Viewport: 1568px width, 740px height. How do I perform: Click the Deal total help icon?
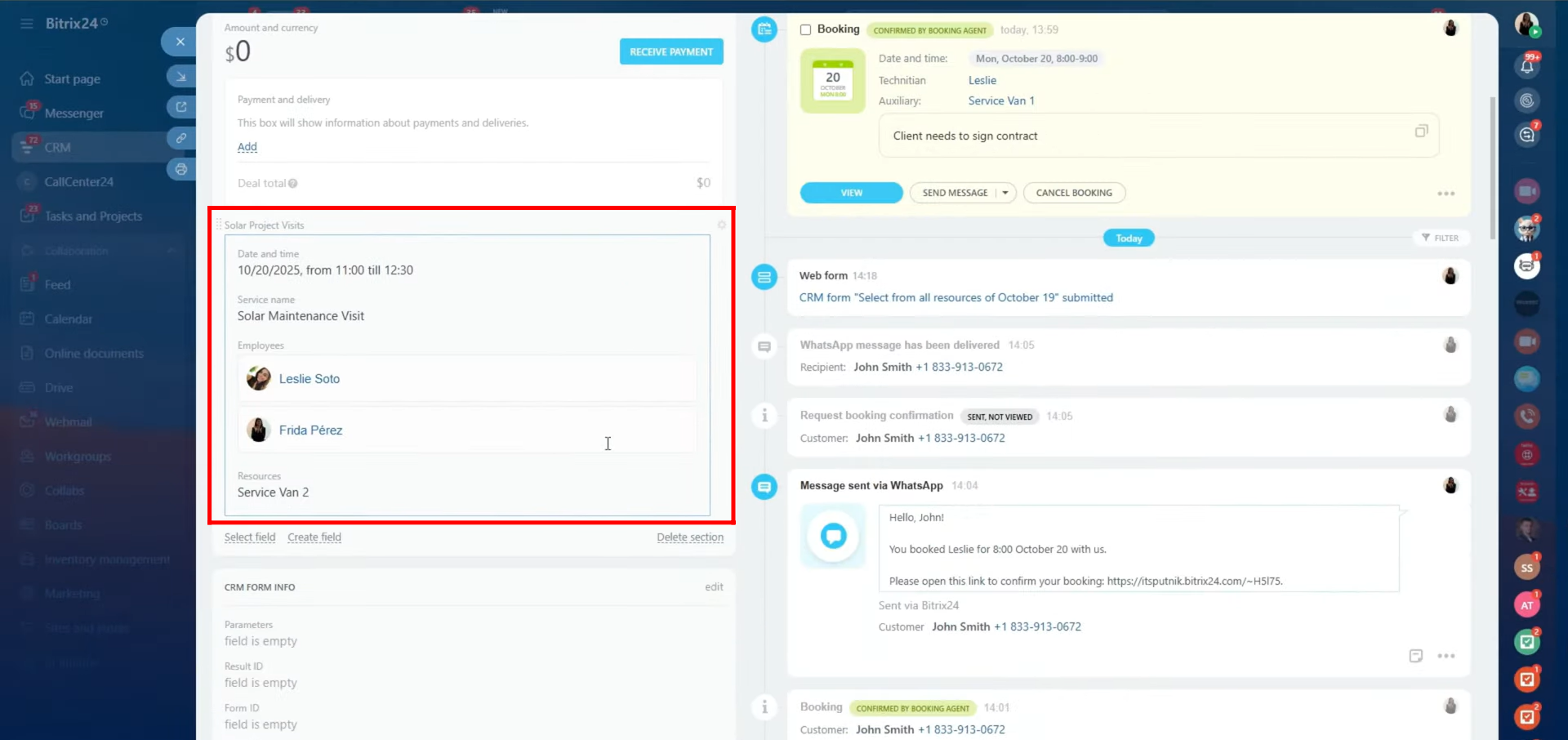pyautogui.click(x=293, y=184)
